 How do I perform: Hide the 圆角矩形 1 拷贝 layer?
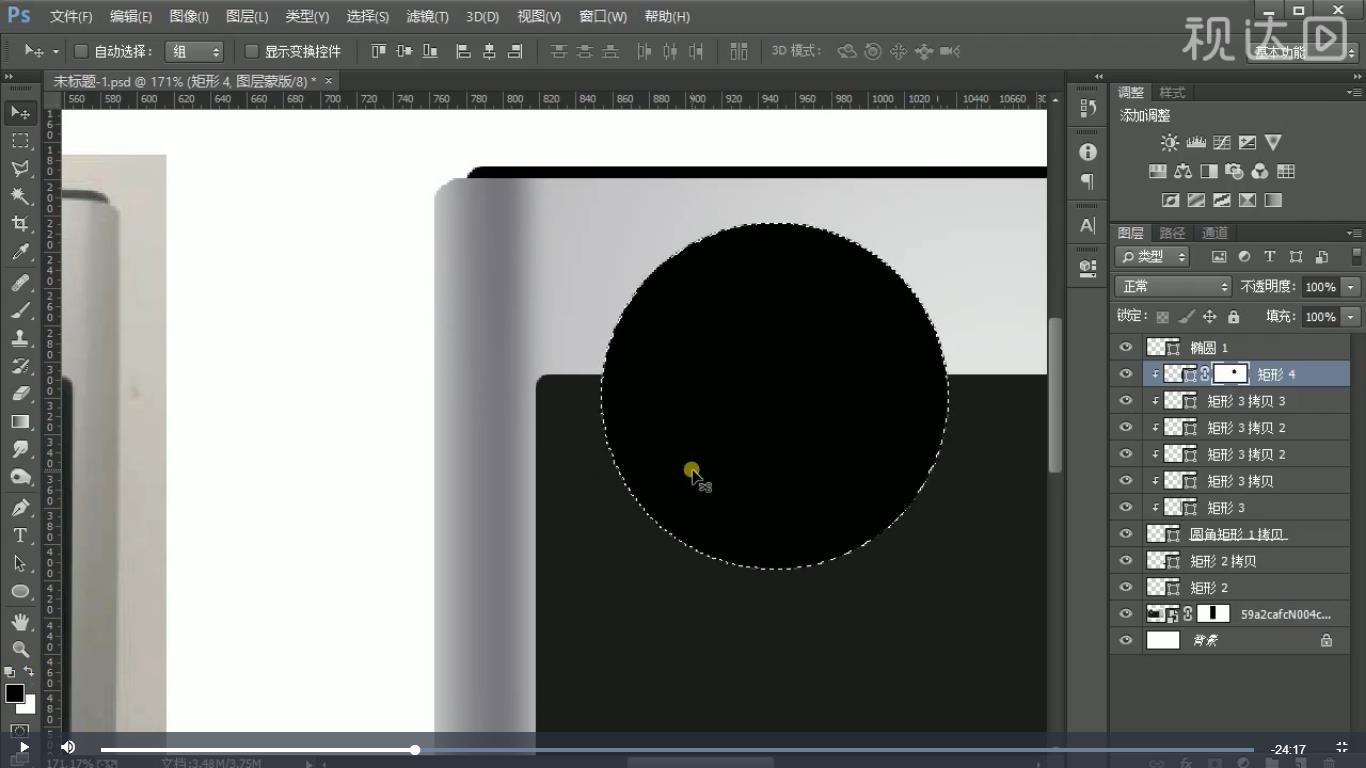coord(1126,534)
